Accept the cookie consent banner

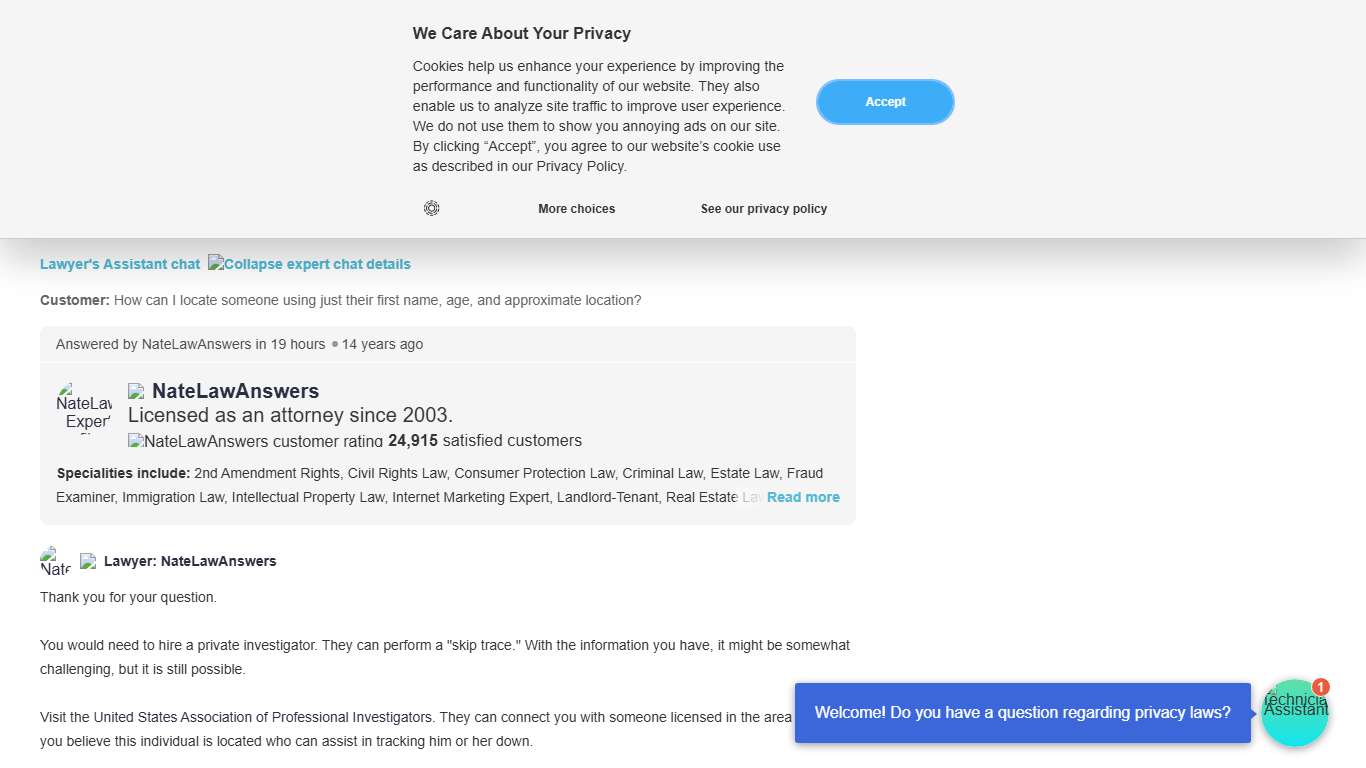point(885,102)
